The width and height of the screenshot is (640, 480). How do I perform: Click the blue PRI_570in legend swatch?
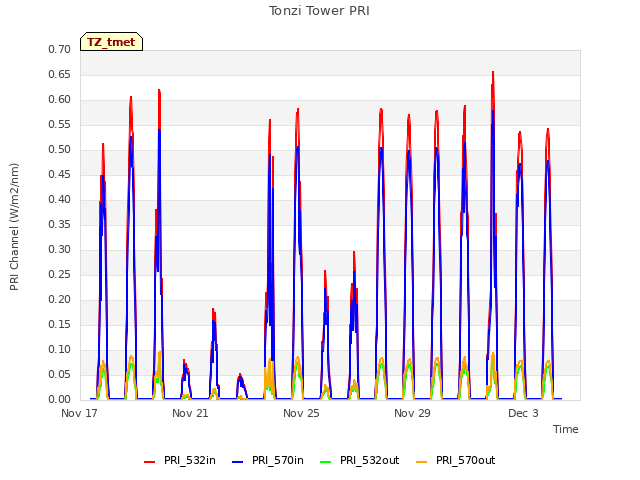point(238,462)
